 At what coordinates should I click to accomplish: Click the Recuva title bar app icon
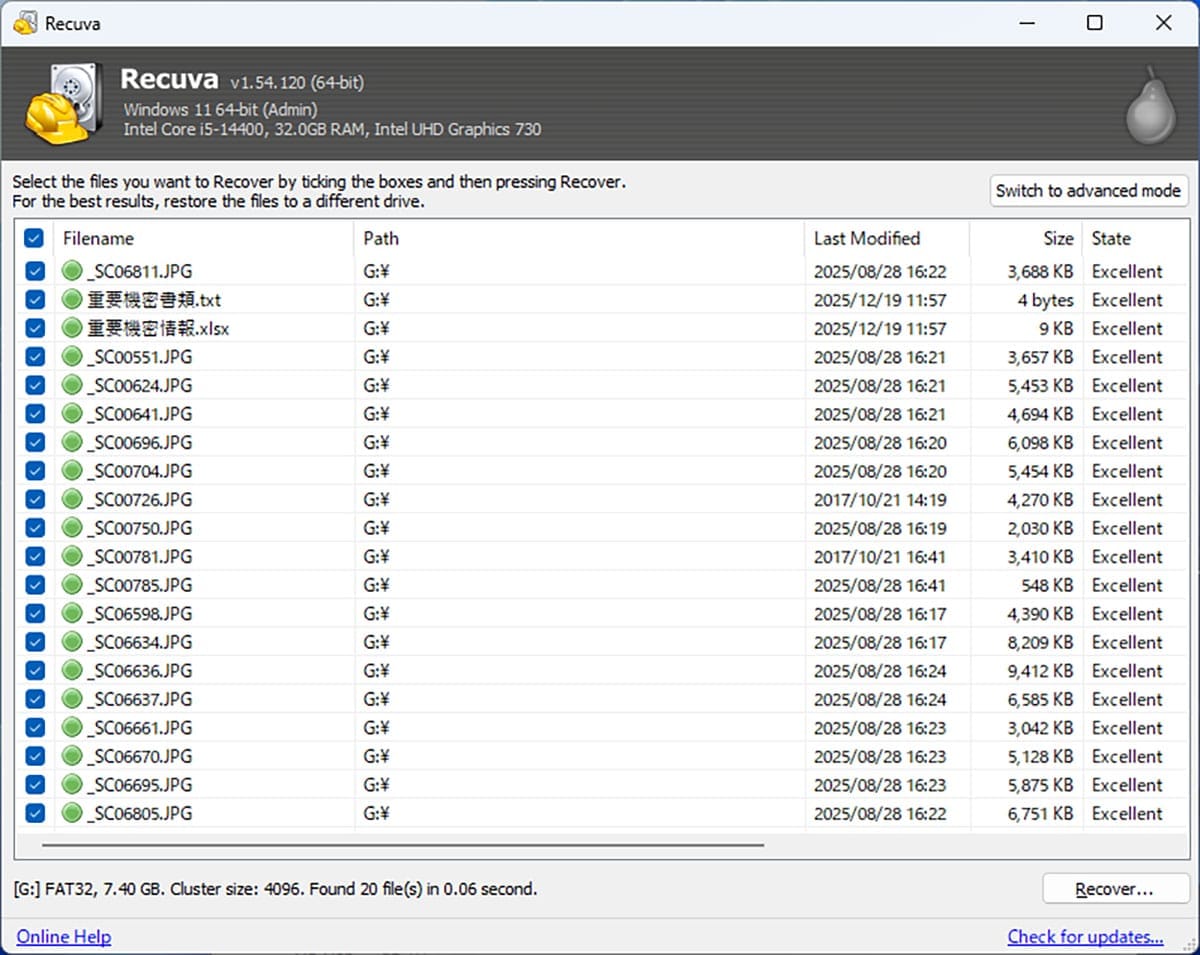click(x=25, y=23)
